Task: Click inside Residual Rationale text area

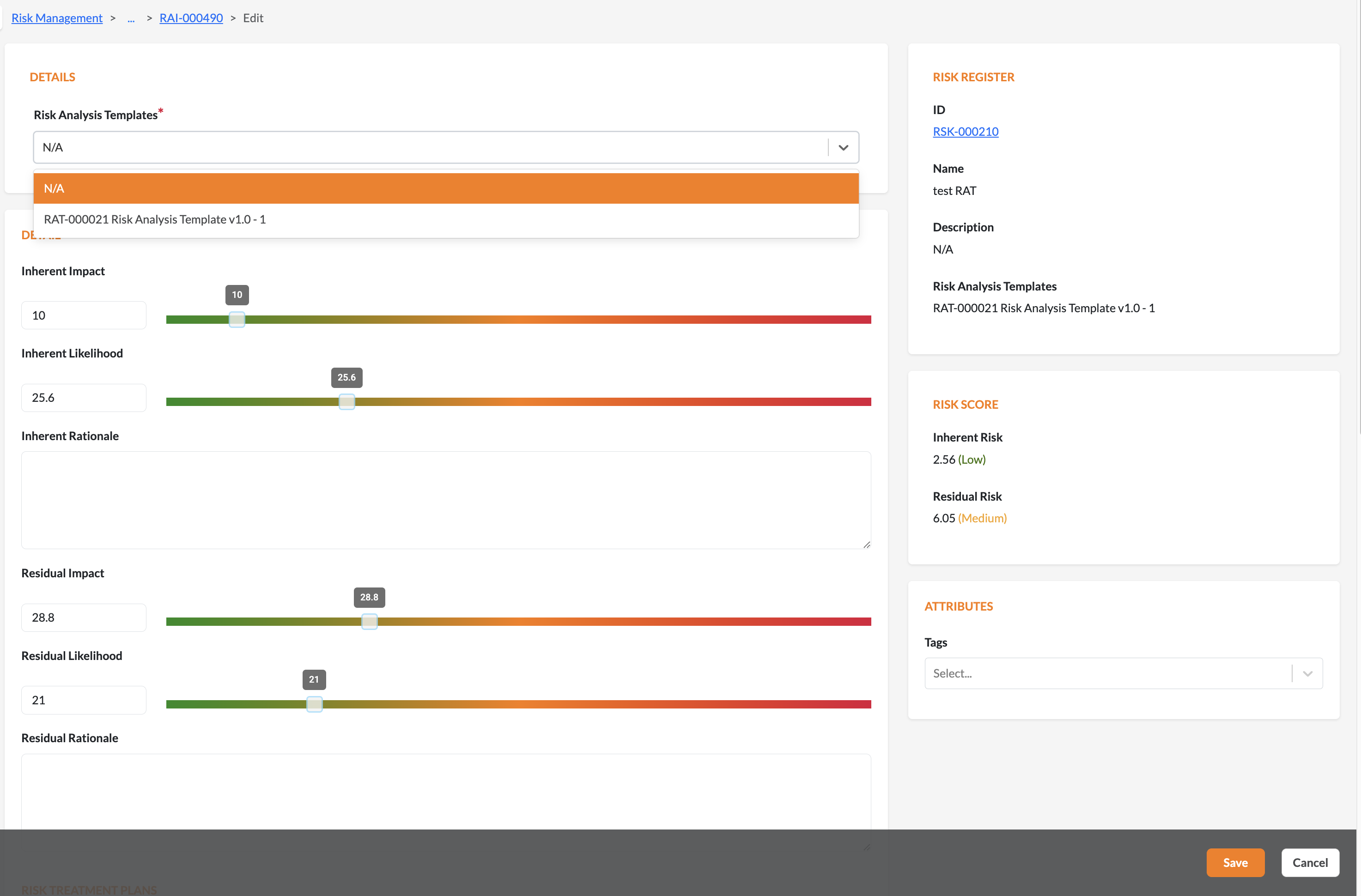Action: [x=445, y=791]
